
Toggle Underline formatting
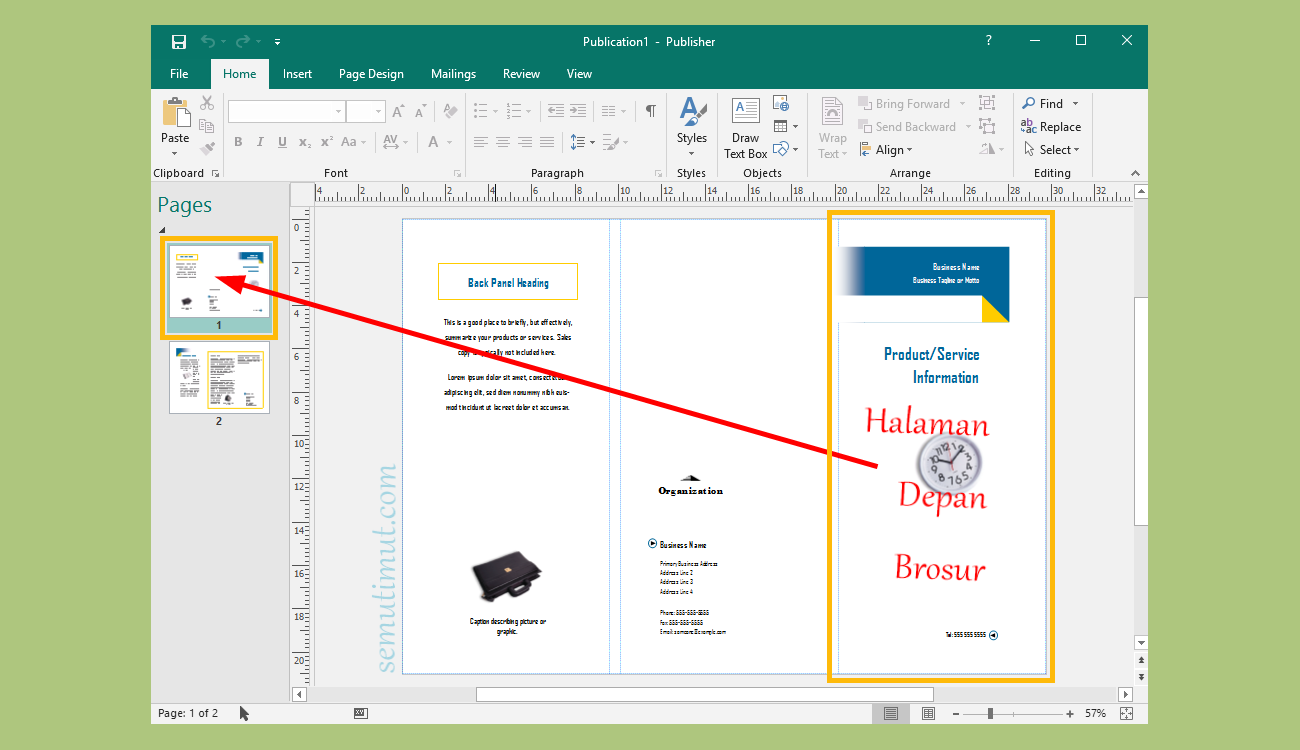tap(282, 142)
